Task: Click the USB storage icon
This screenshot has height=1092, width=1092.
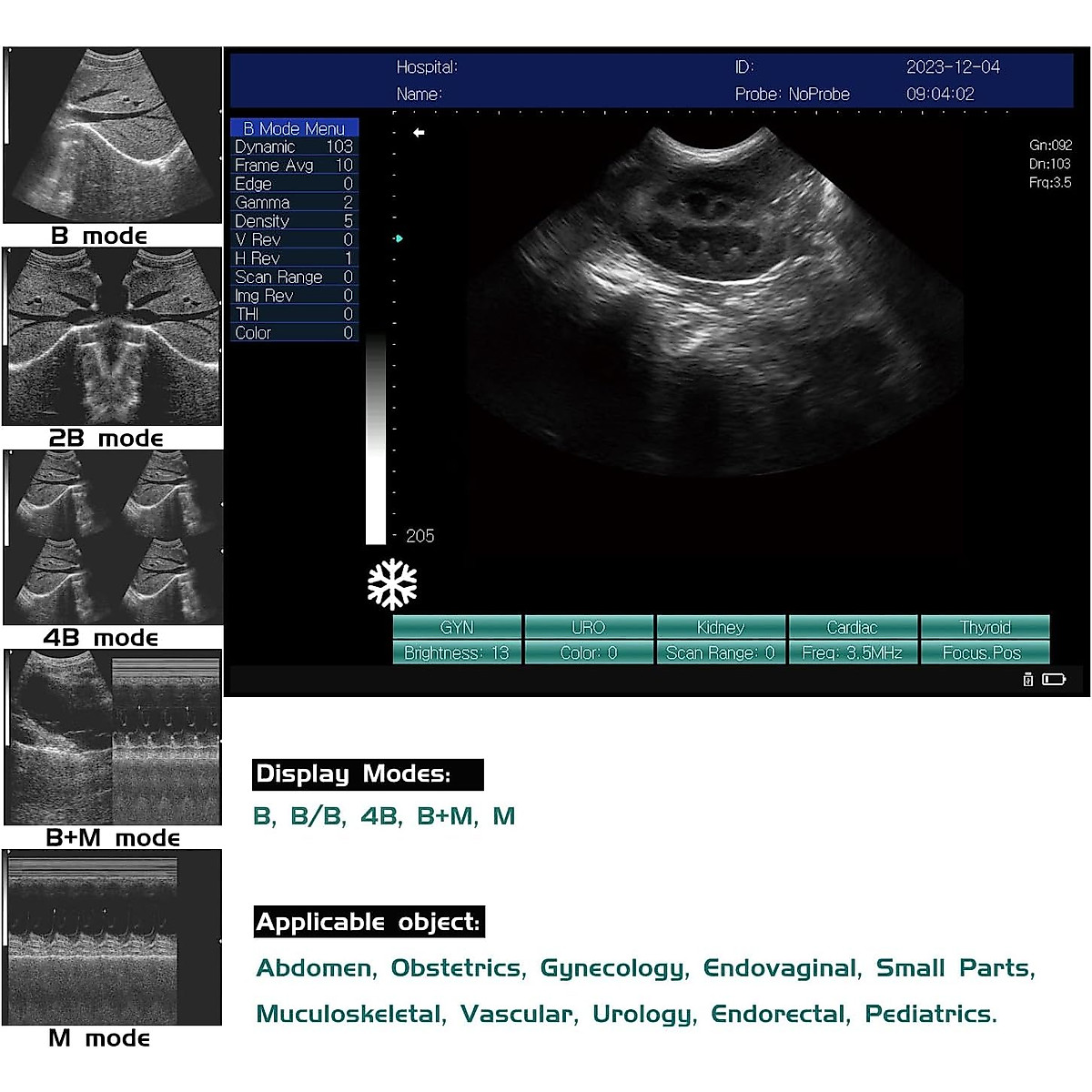Action: coord(1028,679)
